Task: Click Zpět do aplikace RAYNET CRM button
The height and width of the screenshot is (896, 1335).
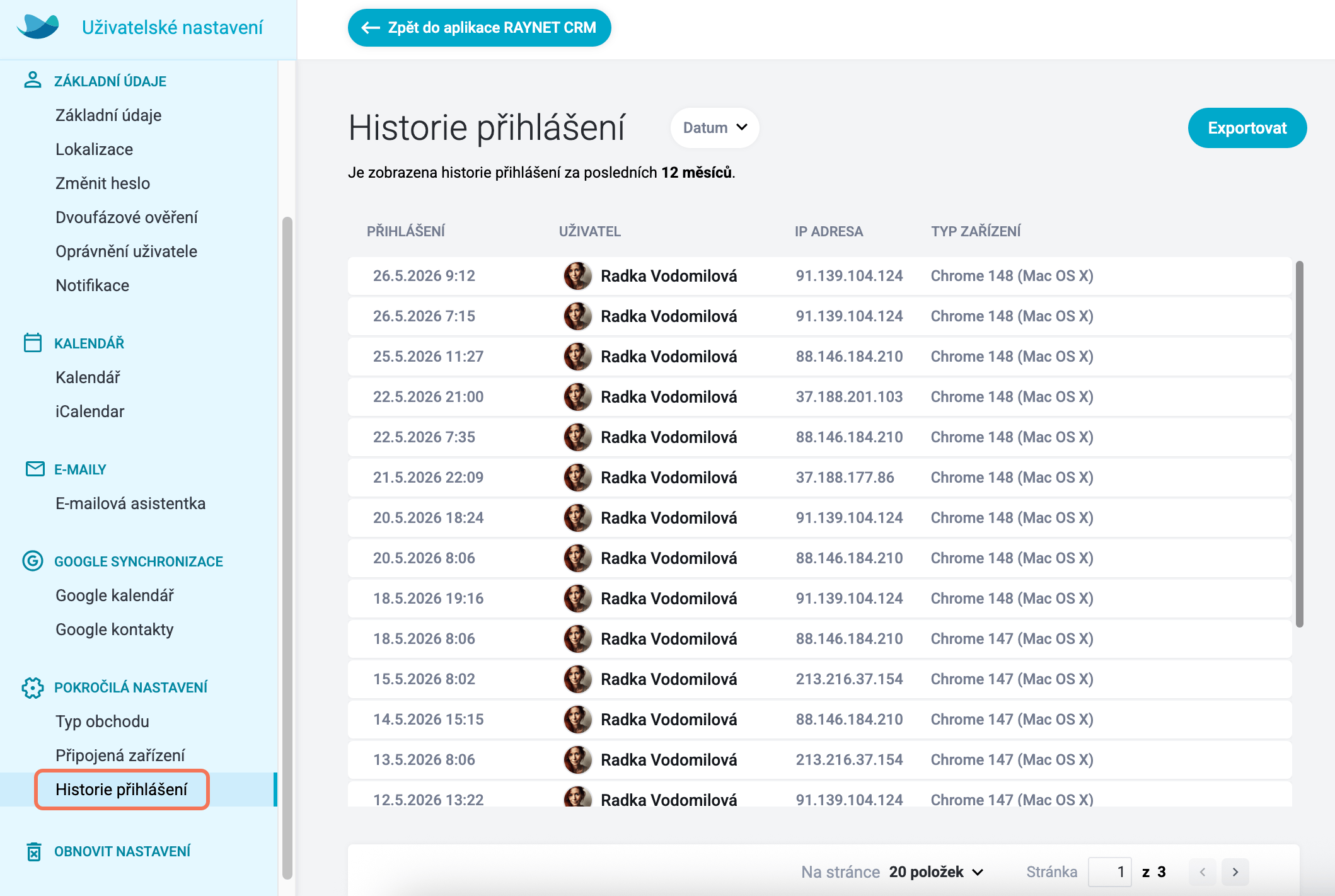Action: click(x=479, y=28)
